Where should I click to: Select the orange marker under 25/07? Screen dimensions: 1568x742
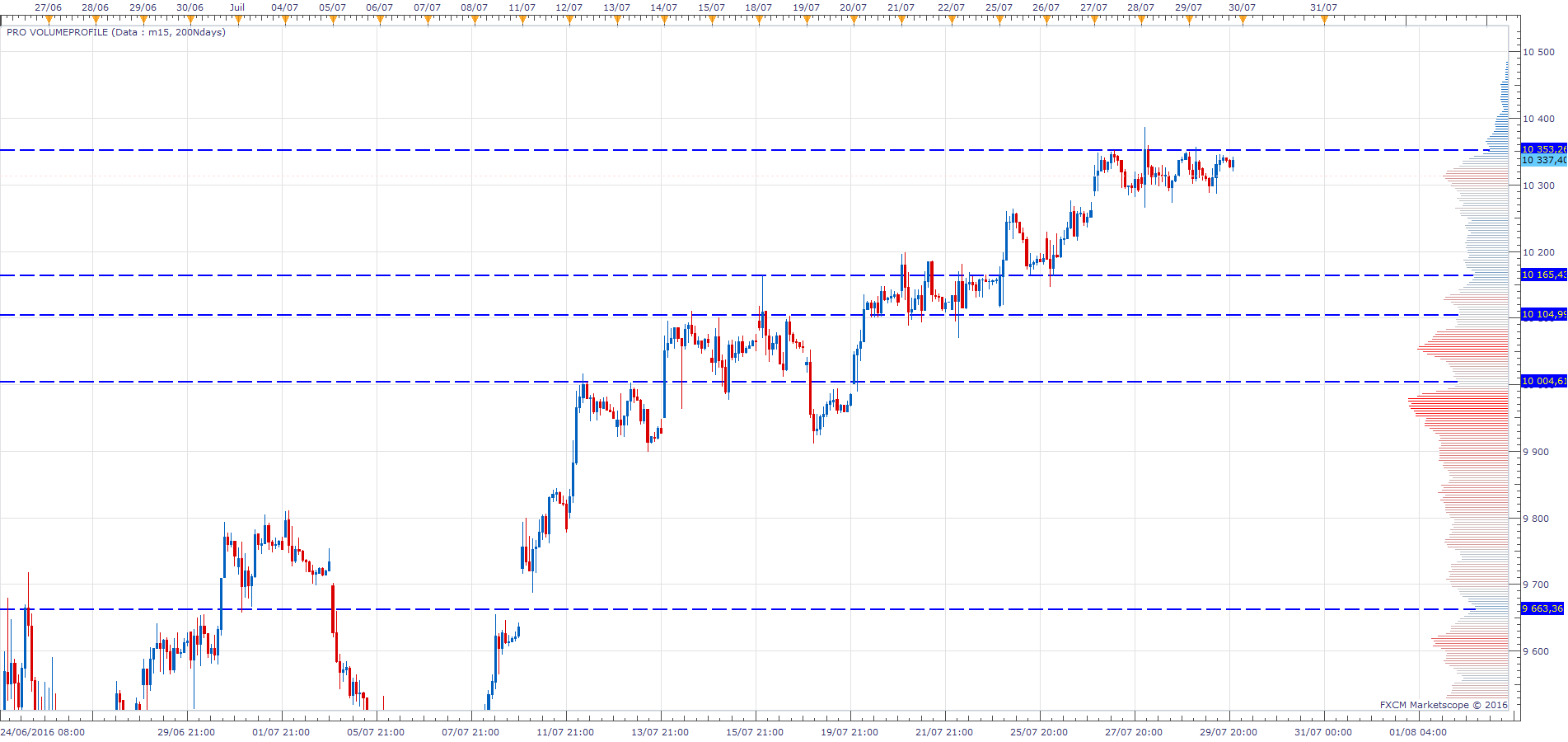pyautogui.click(x=999, y=20)
